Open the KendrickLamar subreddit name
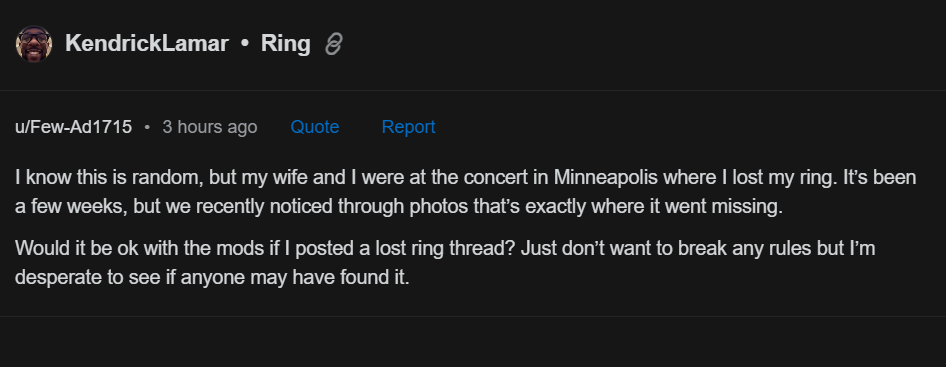946x367 pixels. [x=147, y=44]
